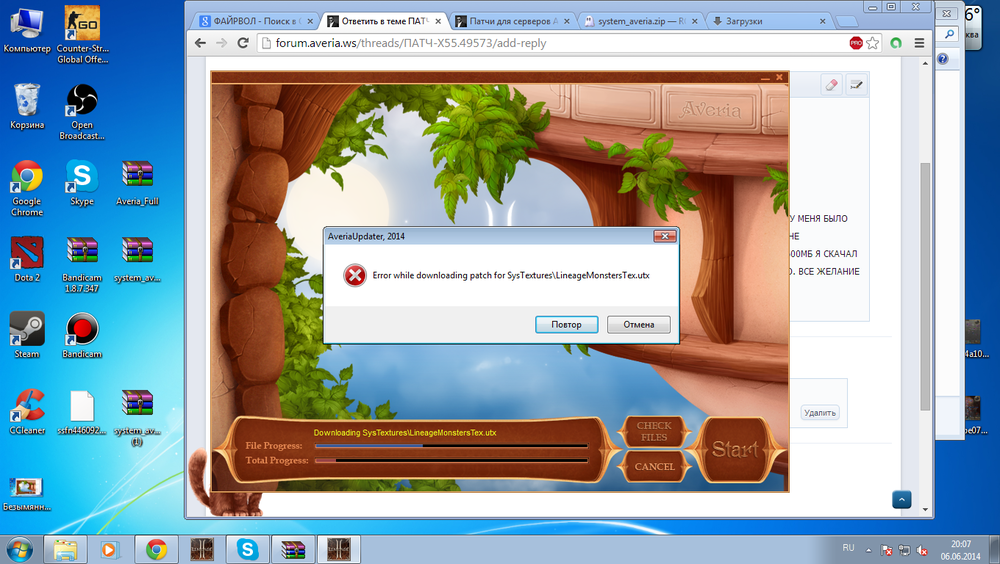Open the Chrome hamburger menu
This screenshot has width=1000, height=564.
(x=919, y=43)
